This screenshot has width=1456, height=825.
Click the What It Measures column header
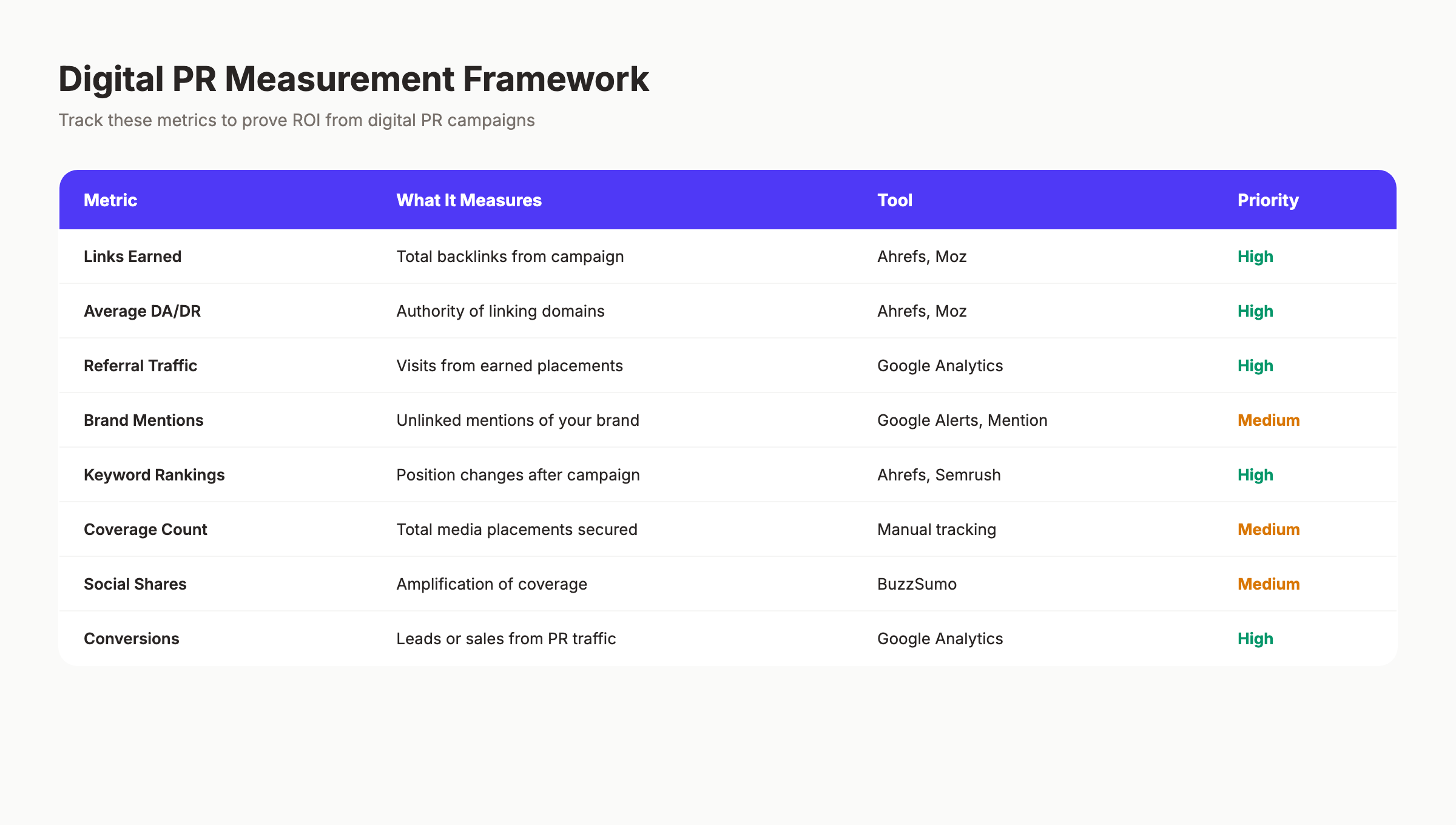point(469,200)
